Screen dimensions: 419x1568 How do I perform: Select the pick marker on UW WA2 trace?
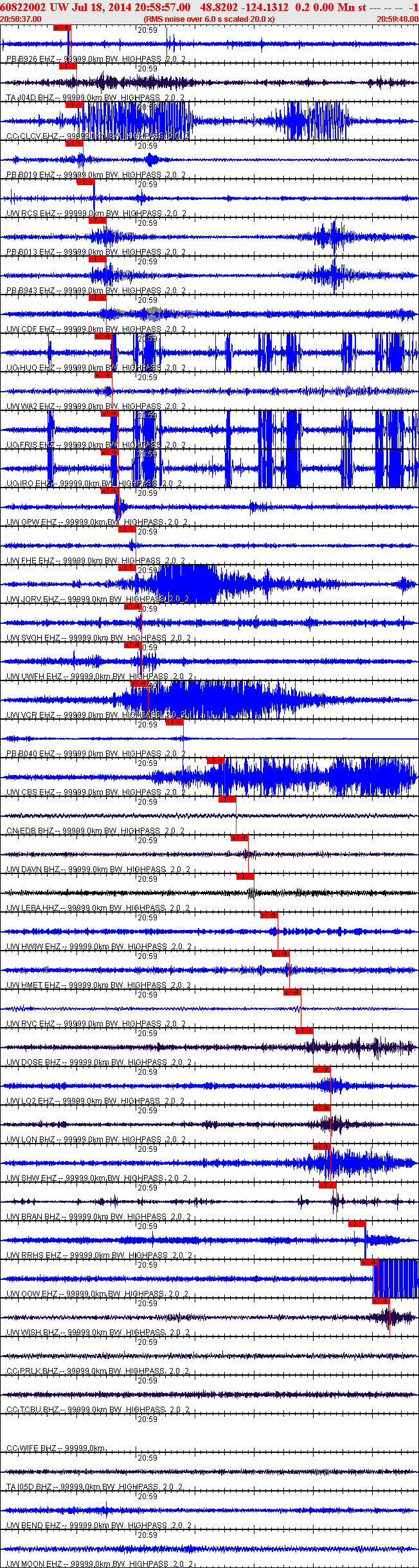tap(103, 375)
